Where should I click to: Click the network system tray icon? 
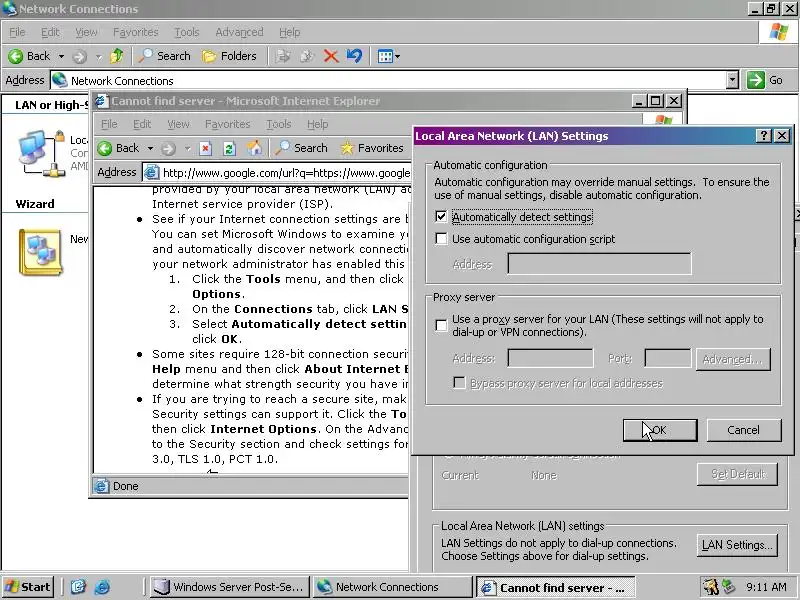[x=729, y=587]
